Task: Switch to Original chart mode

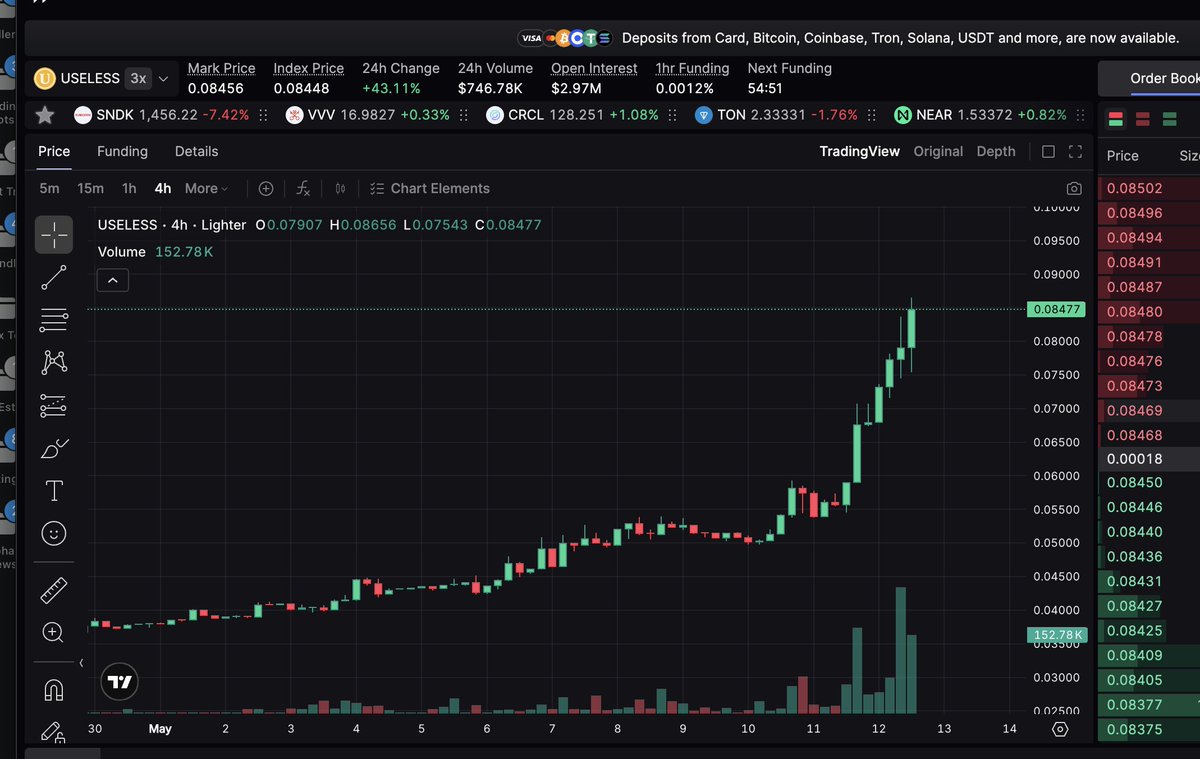Action: (938, 151)
